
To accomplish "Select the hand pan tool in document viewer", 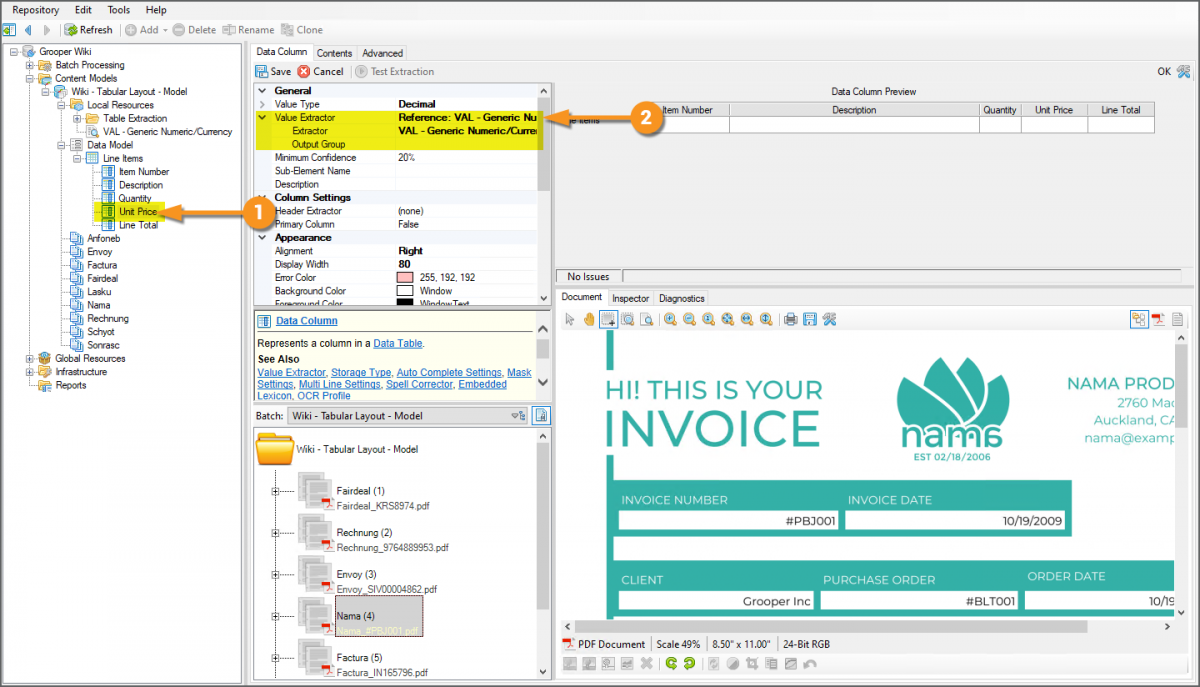I will coord(589,319).
